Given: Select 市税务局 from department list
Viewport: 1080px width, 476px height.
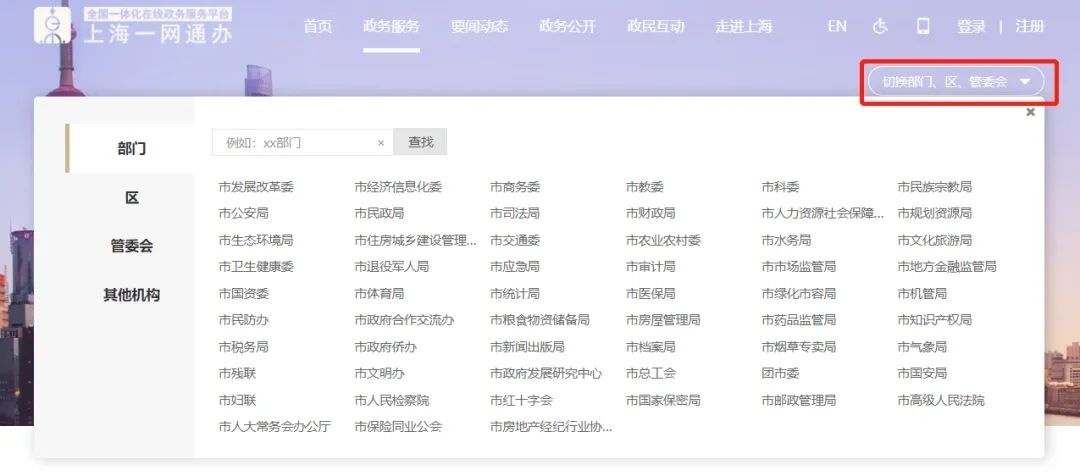Looking at the screenshot, I should coord(244,347).
